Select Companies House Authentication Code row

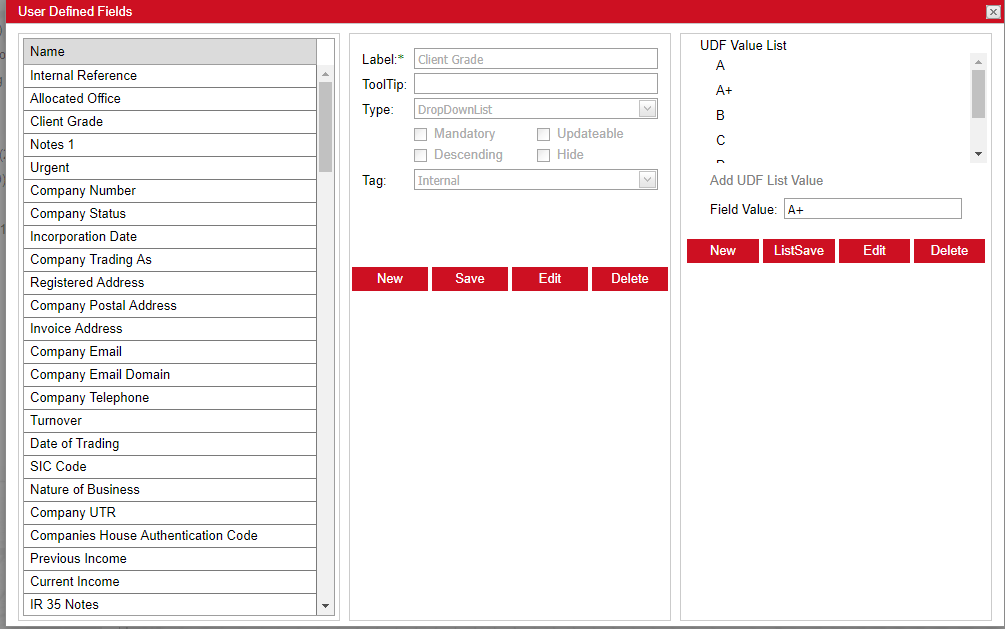(x=170, y=536)
